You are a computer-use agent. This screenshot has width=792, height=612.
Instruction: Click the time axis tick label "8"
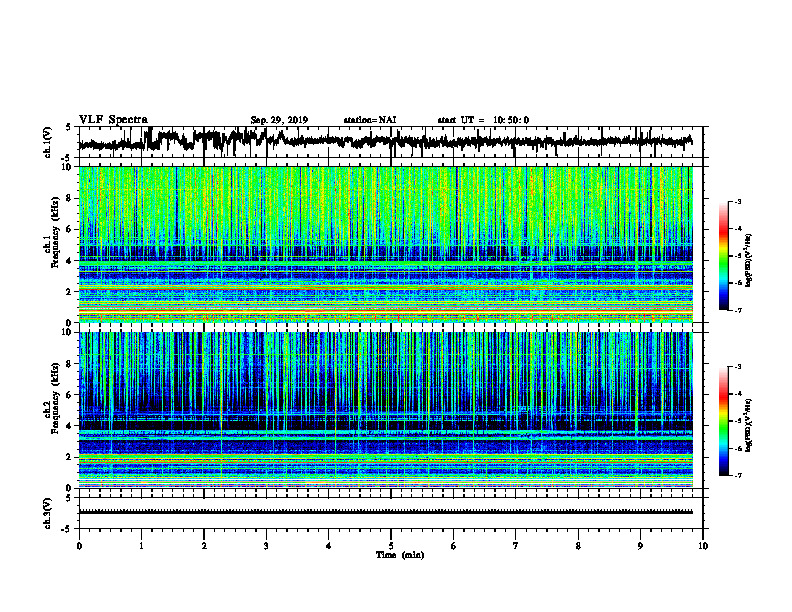click(x=578, y=546)
